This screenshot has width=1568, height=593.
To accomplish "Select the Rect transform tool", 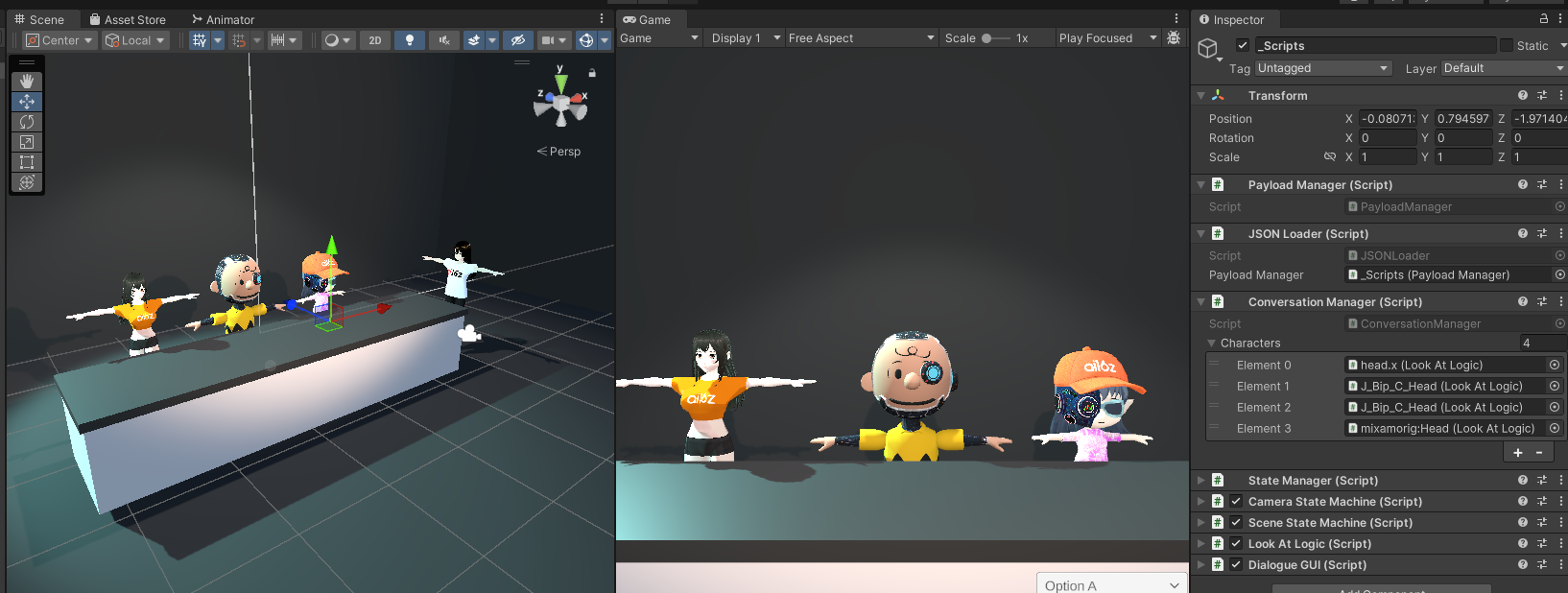I will [x=27, y=162].
